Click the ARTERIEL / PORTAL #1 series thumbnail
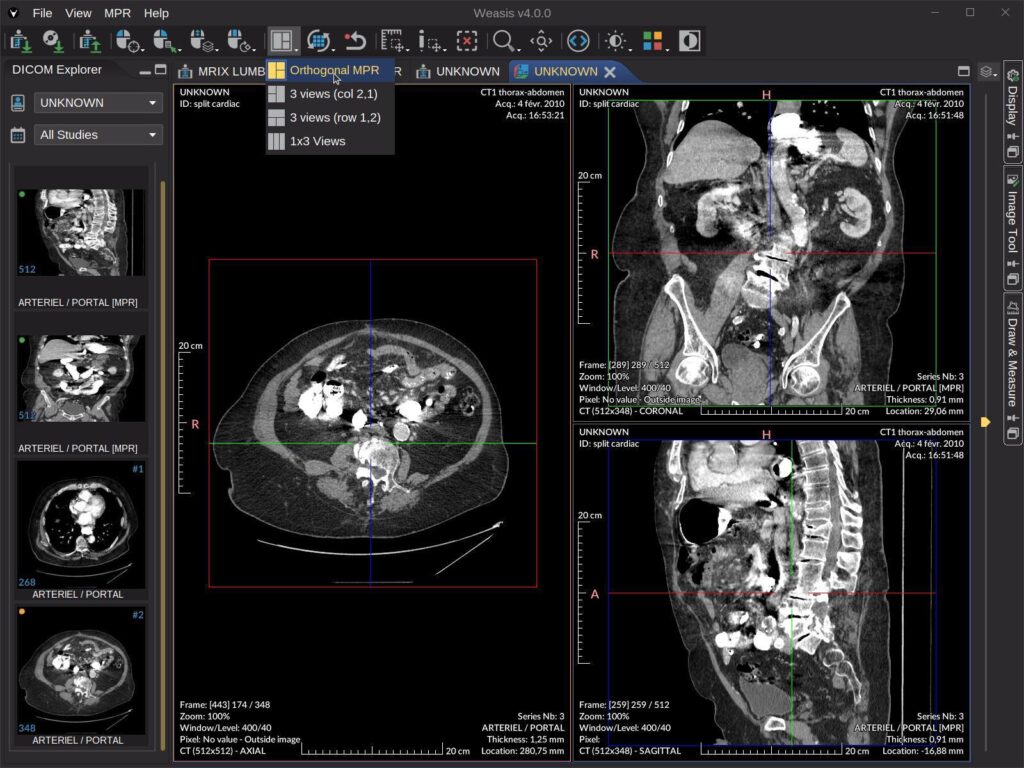Screen dimensions: 1024x768 click(80, 525)
